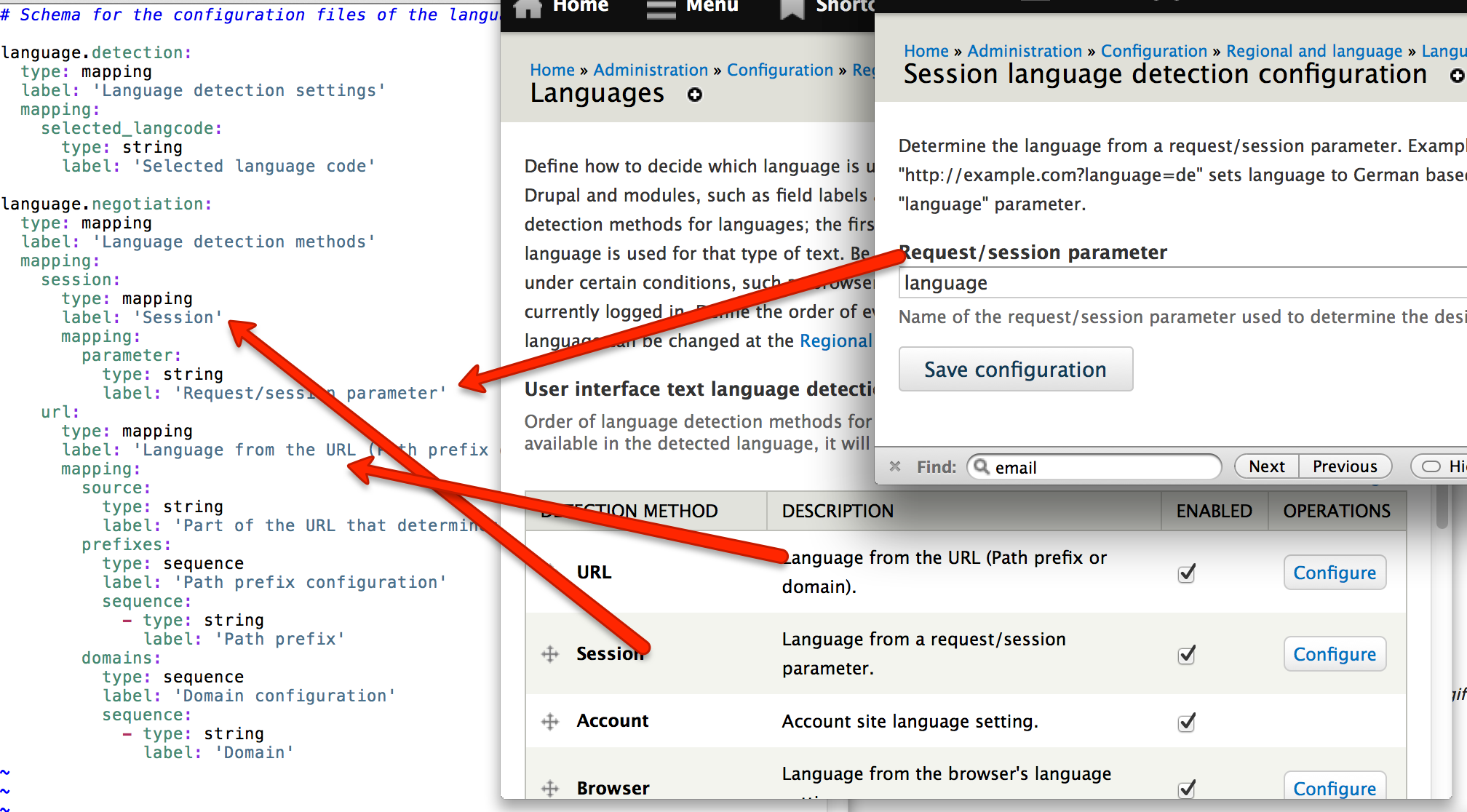Disable the Enabled checkbox for Account method
Viewport: 1467px width, 812px height.
point(1186,722)
